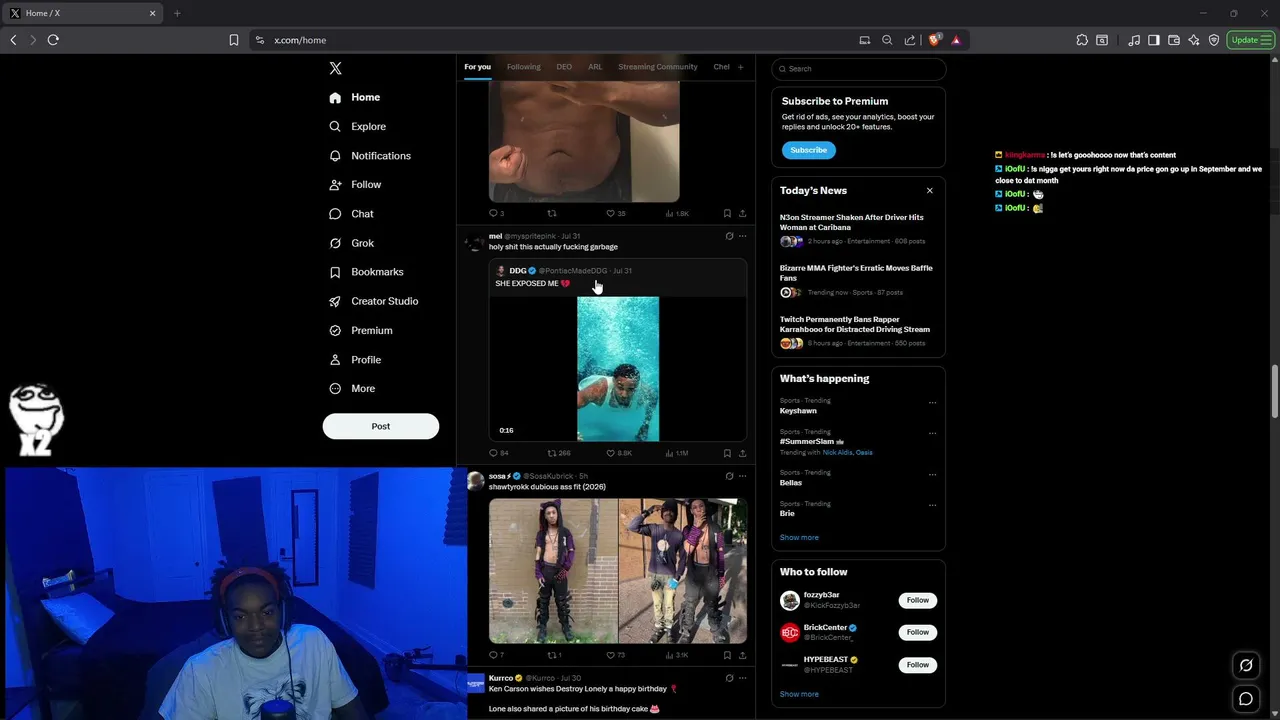Bookmark mel's post
The width and height of the screenshot is (1280, 720).
[727, 453]
